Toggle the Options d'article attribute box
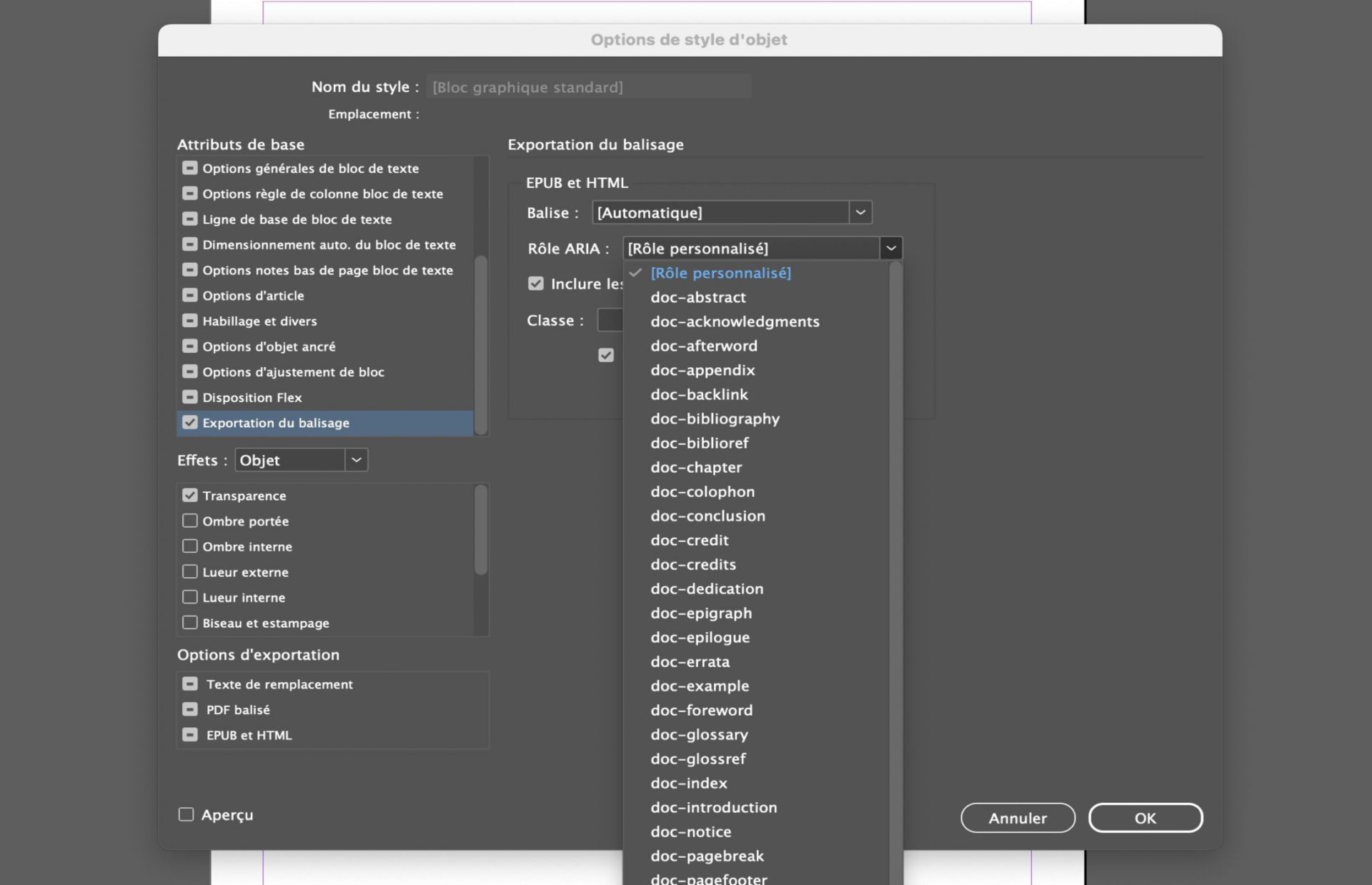This screenshot has height=885, width=1372. click(x=189, y=295)
